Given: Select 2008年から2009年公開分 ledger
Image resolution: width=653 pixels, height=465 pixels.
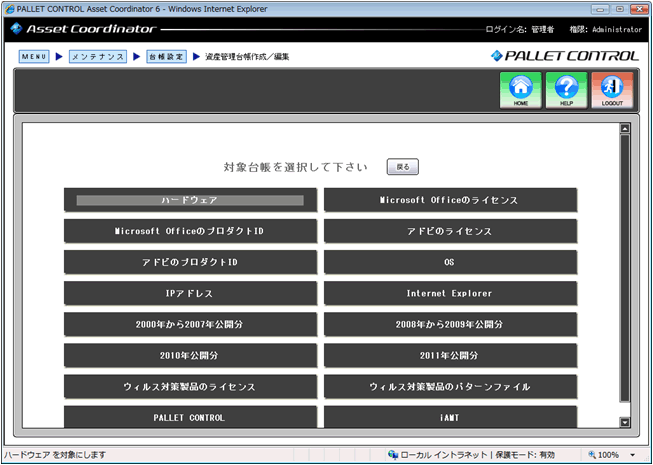Looking at the screenshot, I should pyautogui.click(x=451, y=325).
